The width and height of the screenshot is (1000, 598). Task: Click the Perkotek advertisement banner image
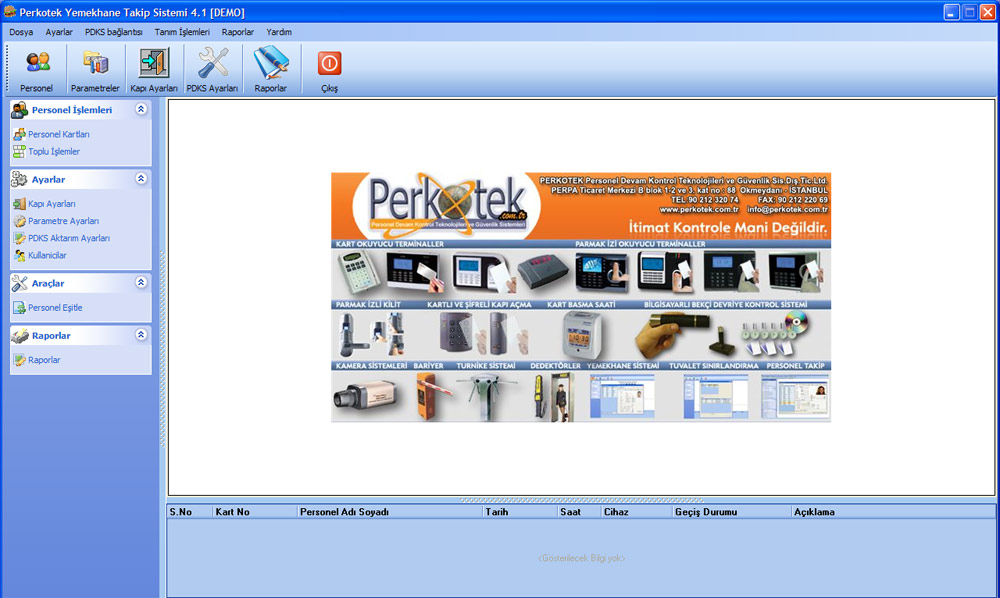click(x=581, y=297)
